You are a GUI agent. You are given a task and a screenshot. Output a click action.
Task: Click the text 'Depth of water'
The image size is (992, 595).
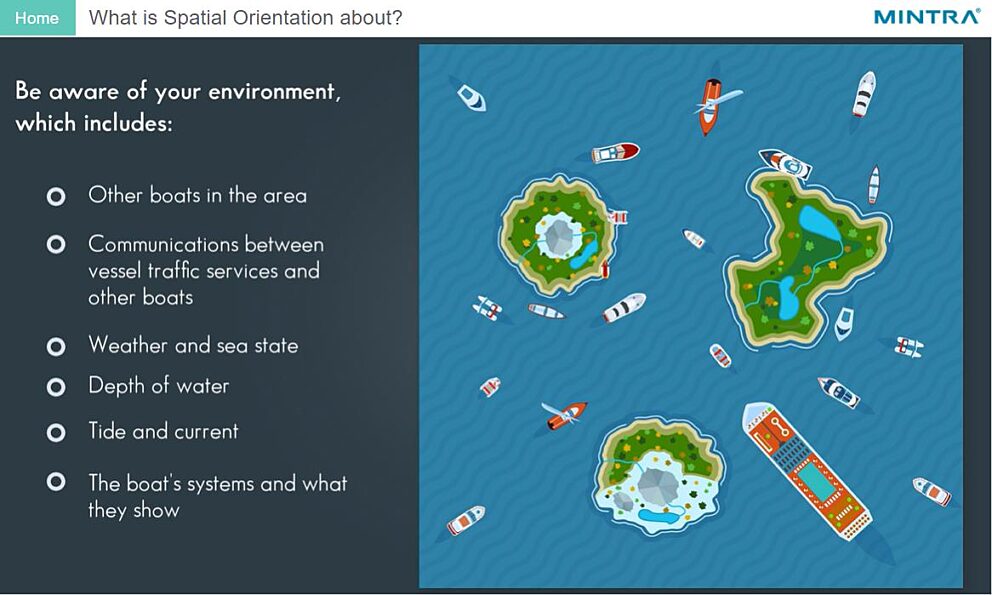(158, 385)
